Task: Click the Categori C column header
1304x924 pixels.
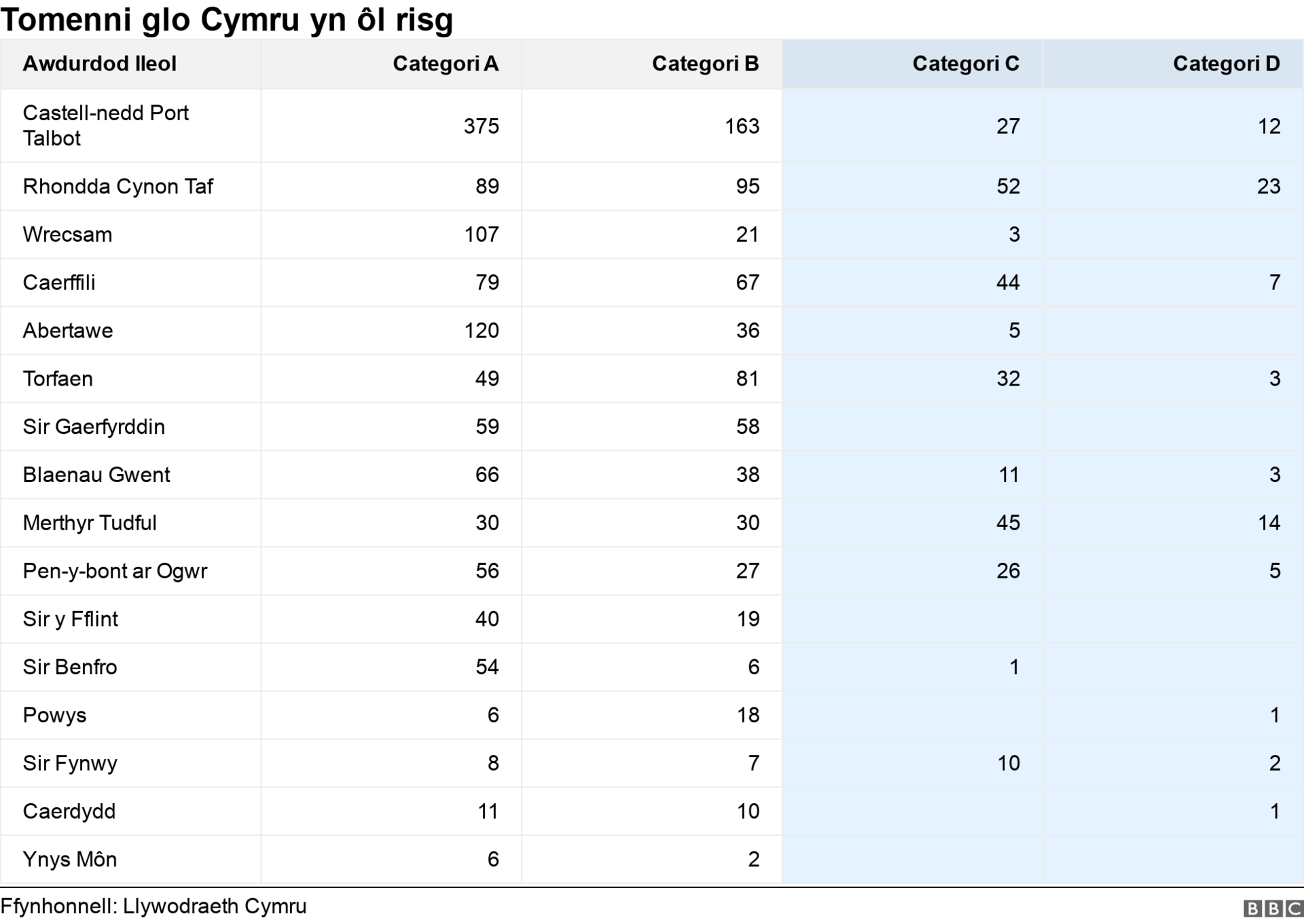Action: pos(966,64)
